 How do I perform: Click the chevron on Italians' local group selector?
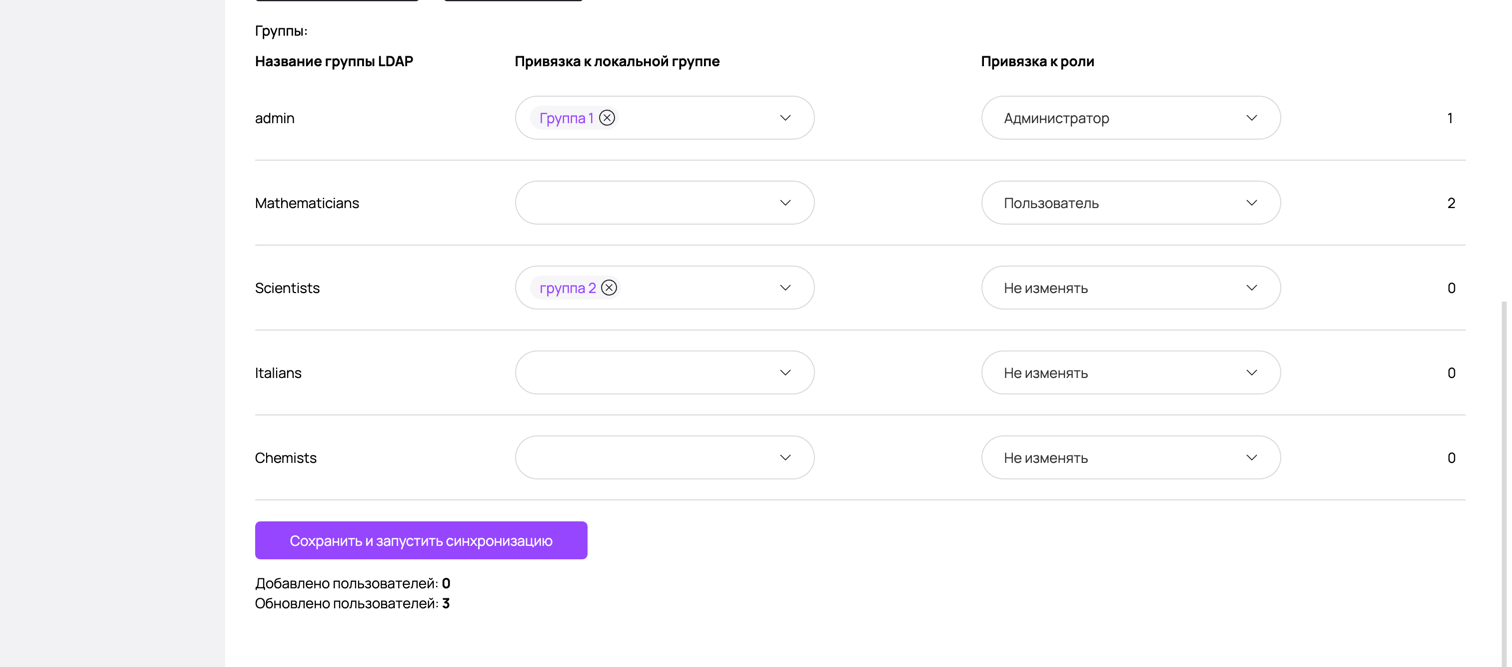(786, 372)
